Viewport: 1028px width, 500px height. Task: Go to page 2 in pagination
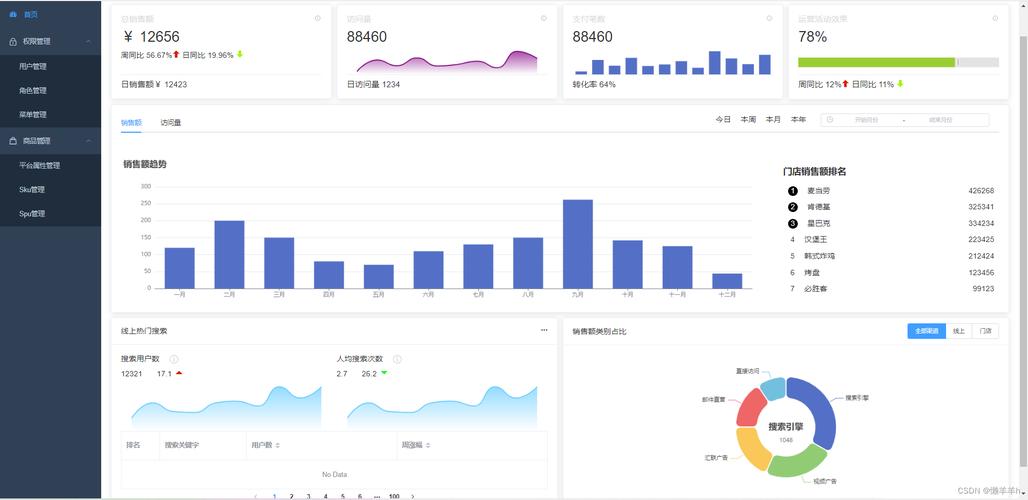[x=291, y=496]
